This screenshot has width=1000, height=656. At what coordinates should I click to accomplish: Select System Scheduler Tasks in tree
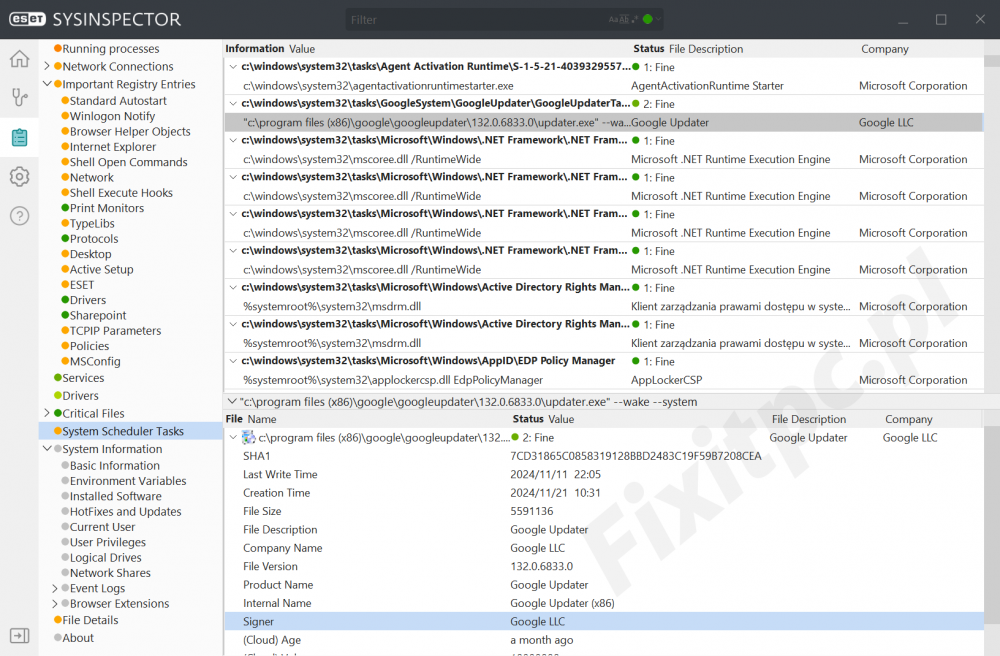[123, 431]
